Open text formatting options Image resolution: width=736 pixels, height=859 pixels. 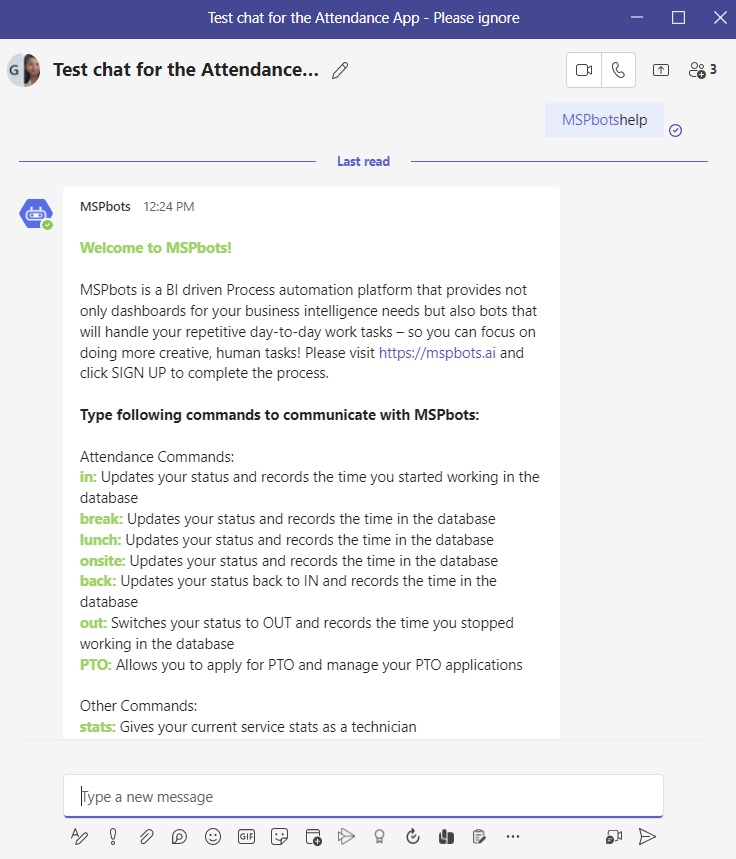click(79, 836)
